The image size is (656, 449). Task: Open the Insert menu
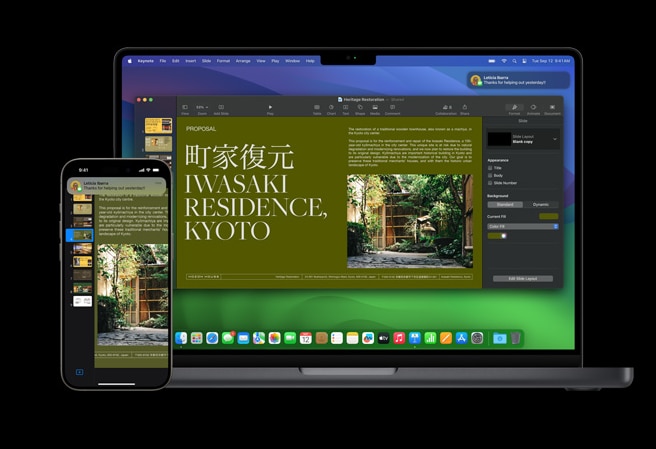point(191,61)
